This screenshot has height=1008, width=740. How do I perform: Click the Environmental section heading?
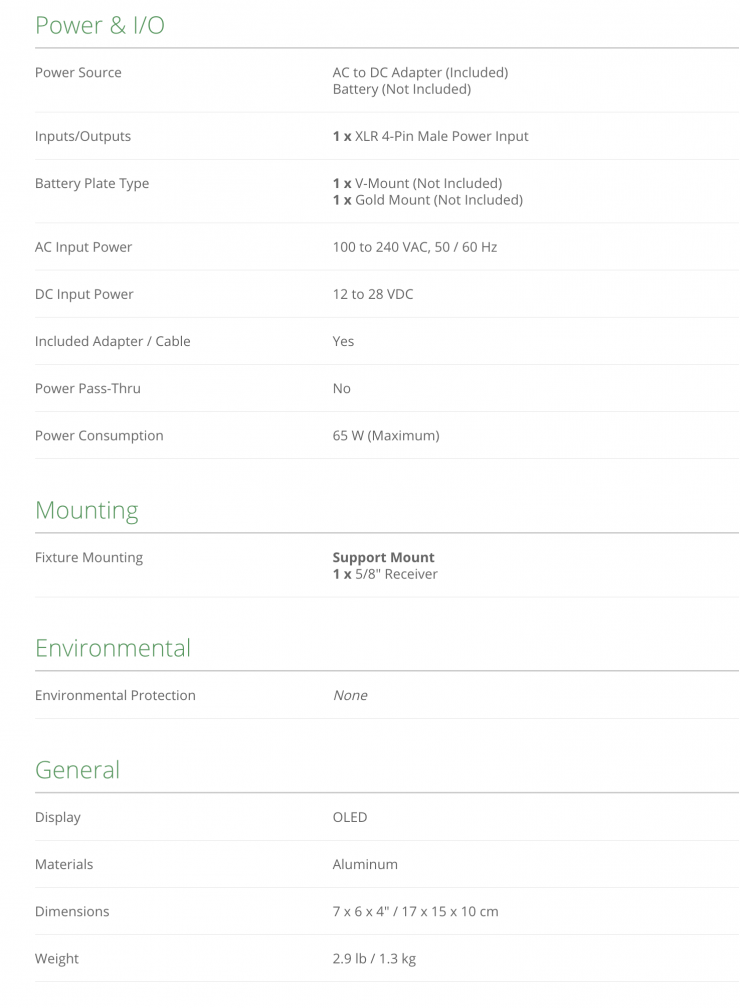(112, 648)
